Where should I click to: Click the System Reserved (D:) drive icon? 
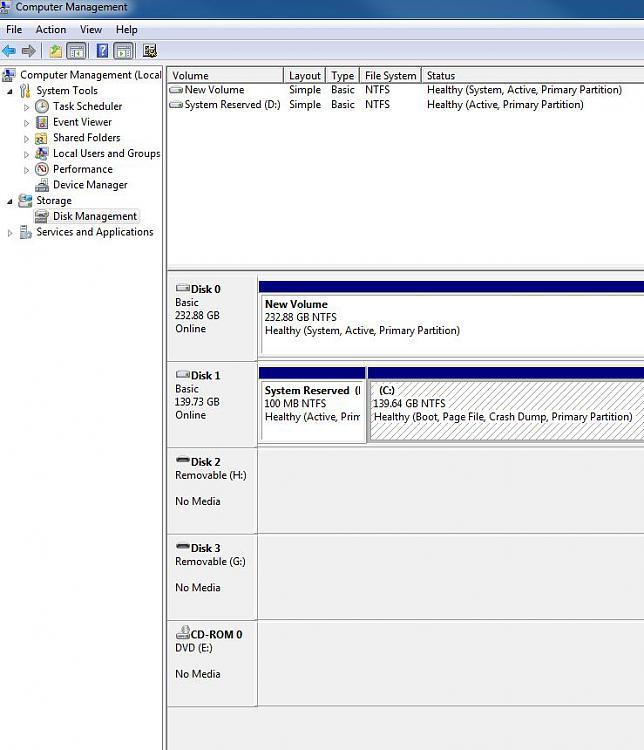coord(176,104)
